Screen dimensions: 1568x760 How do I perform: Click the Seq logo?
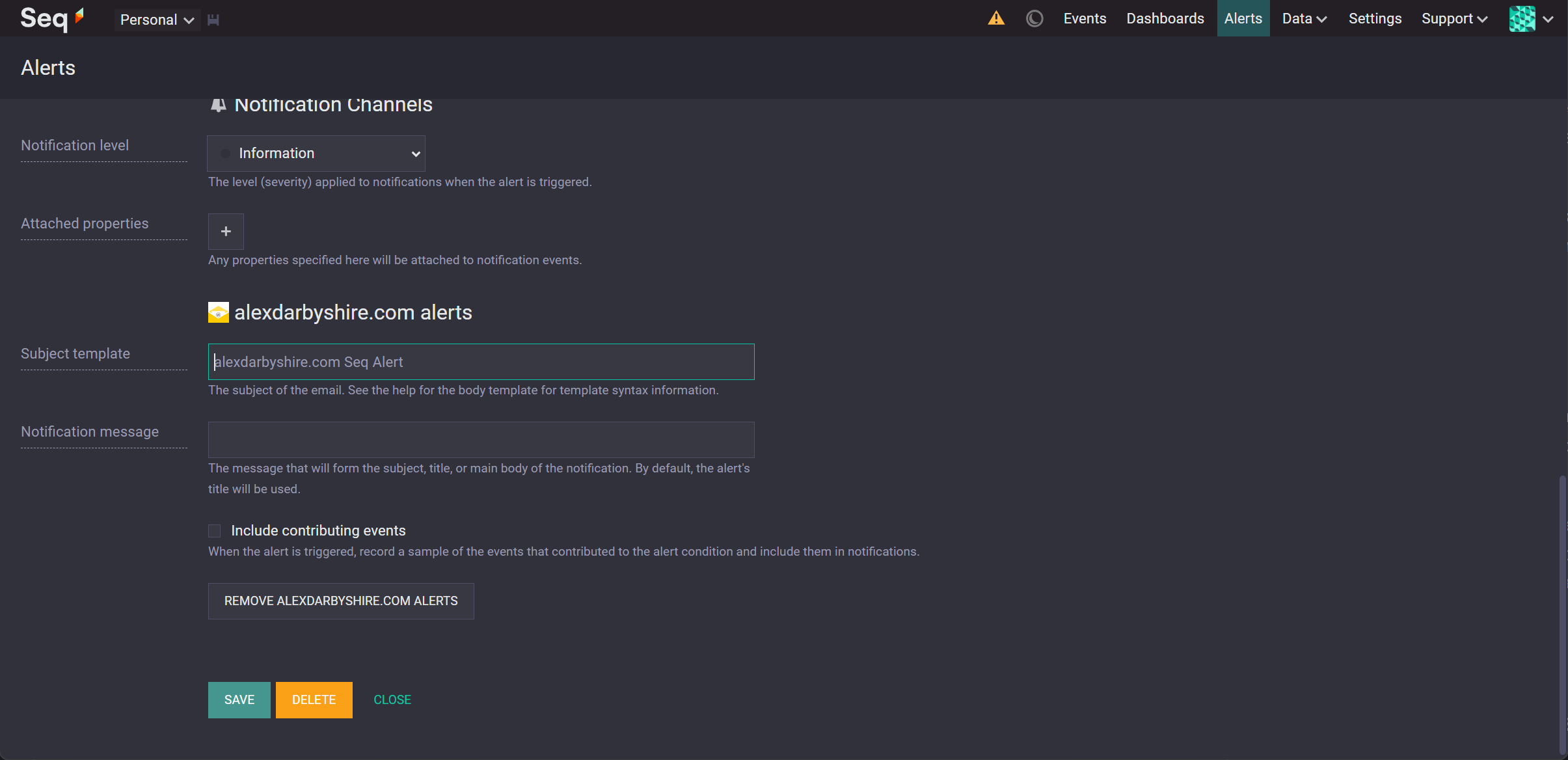(52, 18)
